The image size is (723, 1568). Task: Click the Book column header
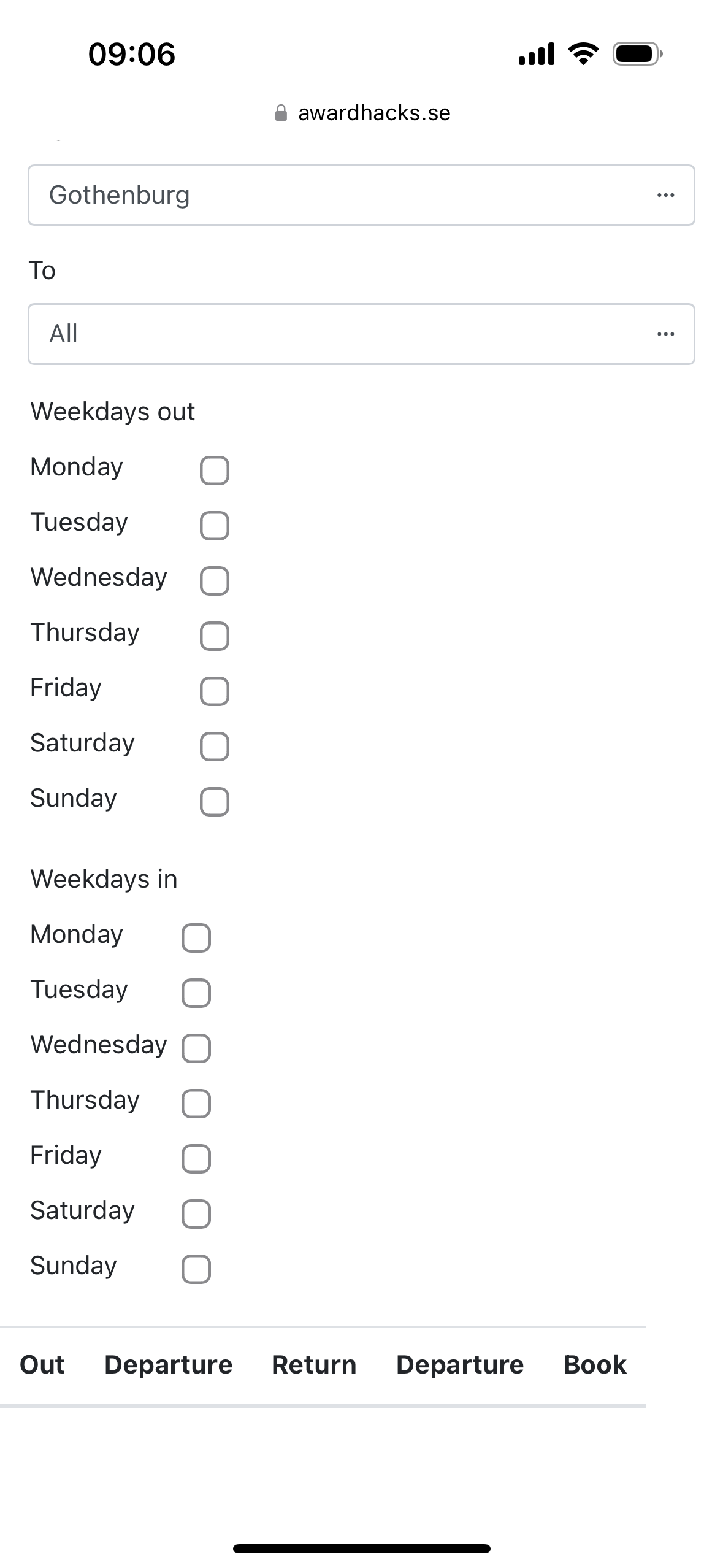coord(595,1365)
